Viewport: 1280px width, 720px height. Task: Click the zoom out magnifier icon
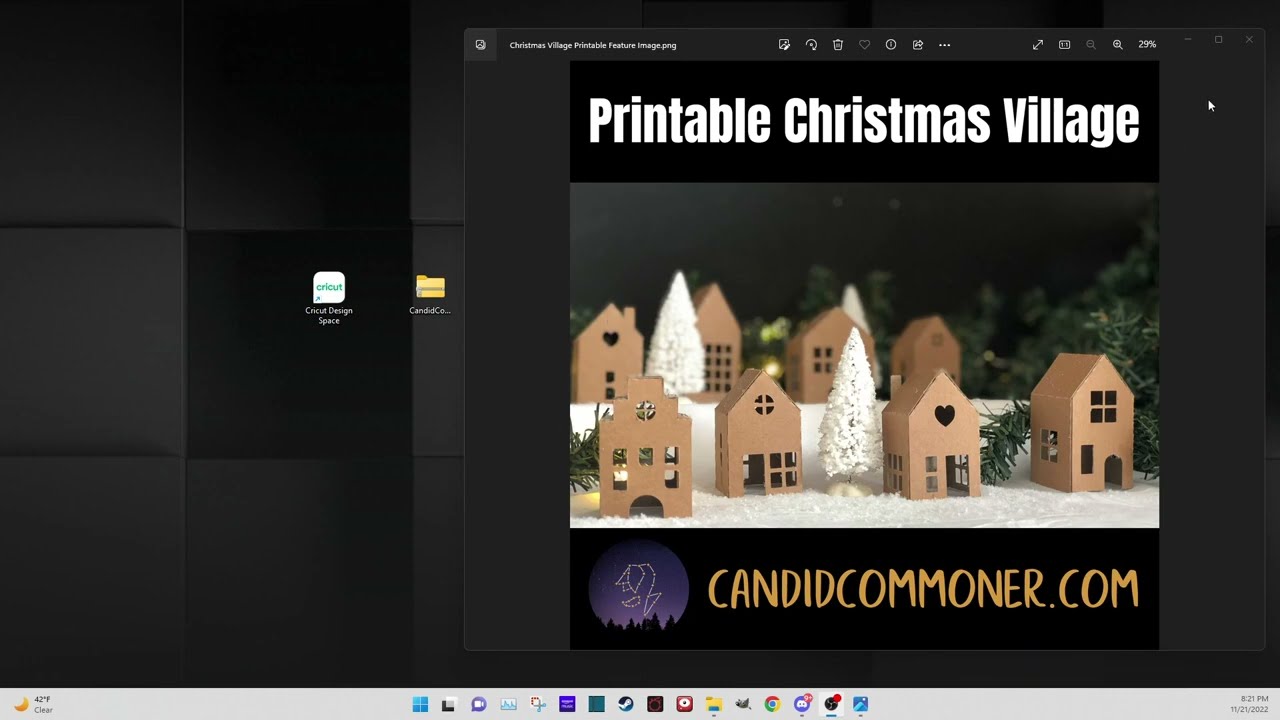point(1091,45)
